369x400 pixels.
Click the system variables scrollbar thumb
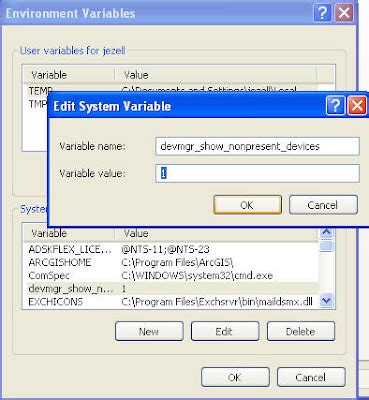tap(326, 246)
